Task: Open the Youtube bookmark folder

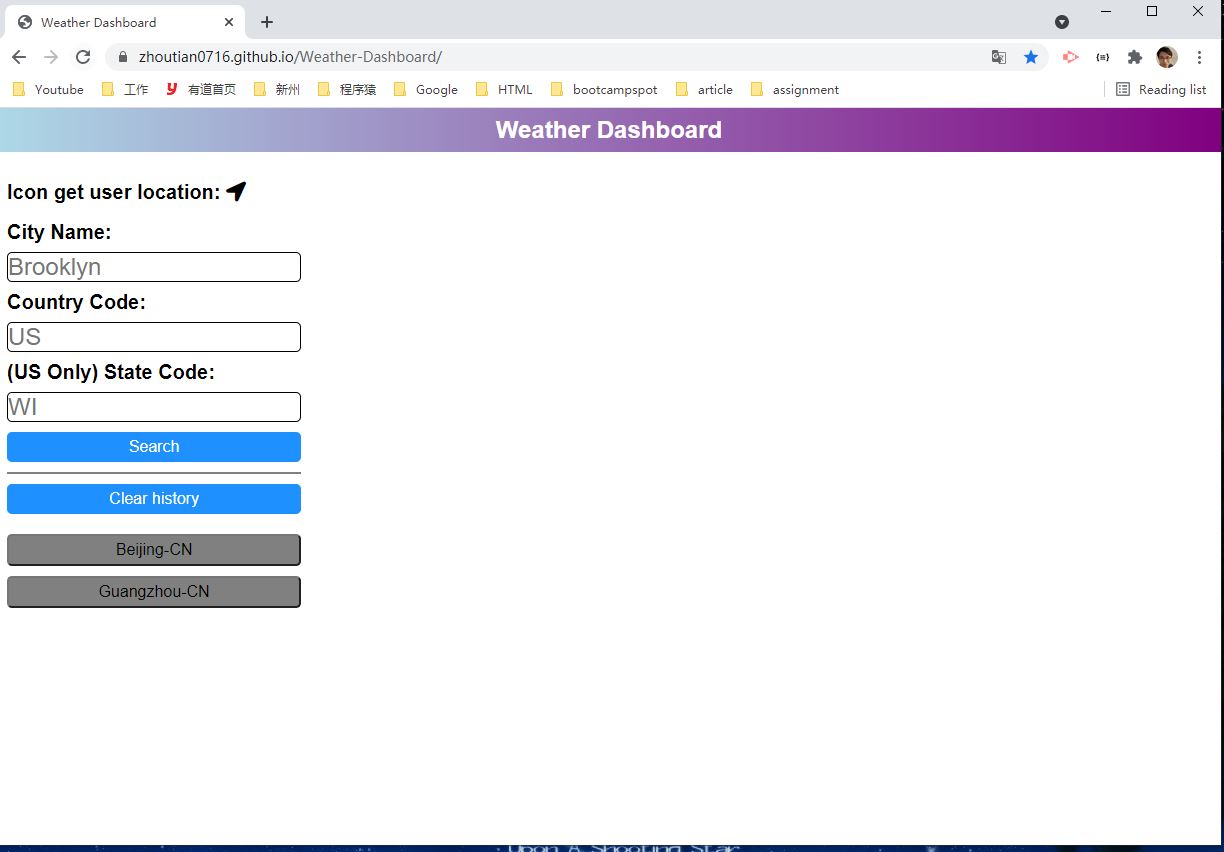Action: pyautogui.click(x=49, y=89)
